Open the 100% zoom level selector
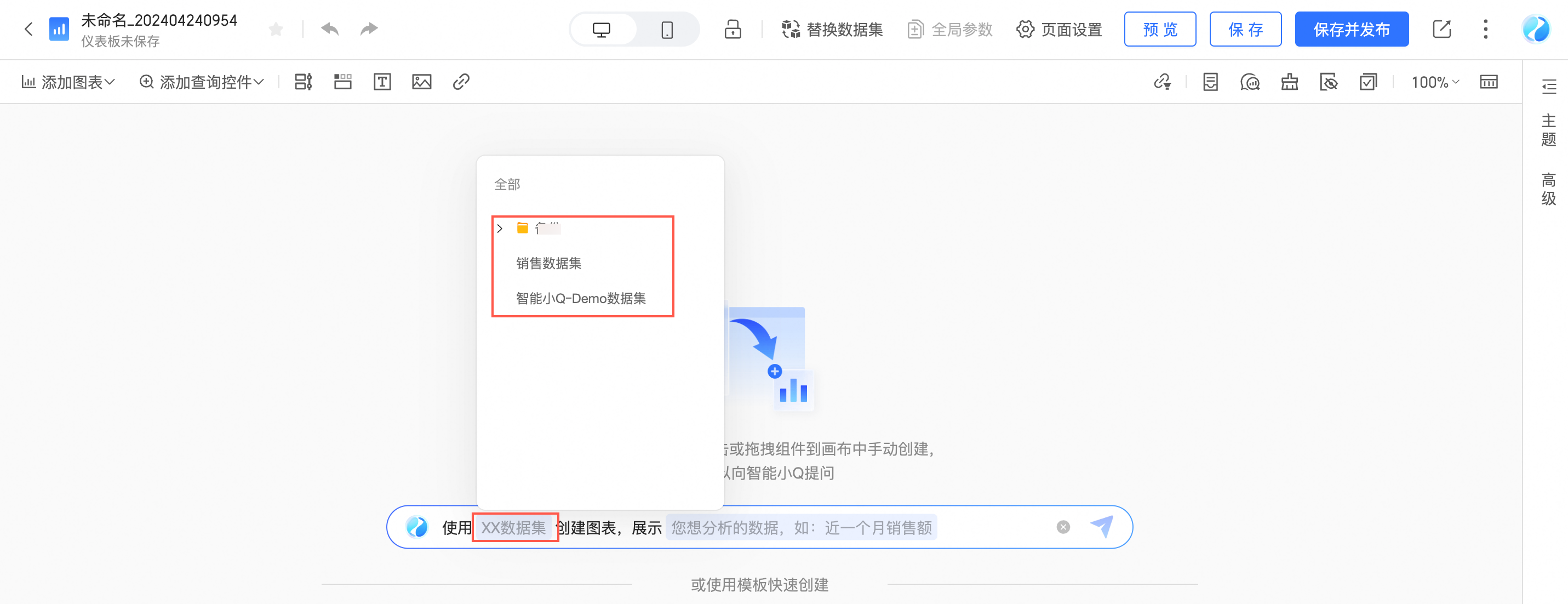This screenshot has width=1568, height=604. (1435, 82)
